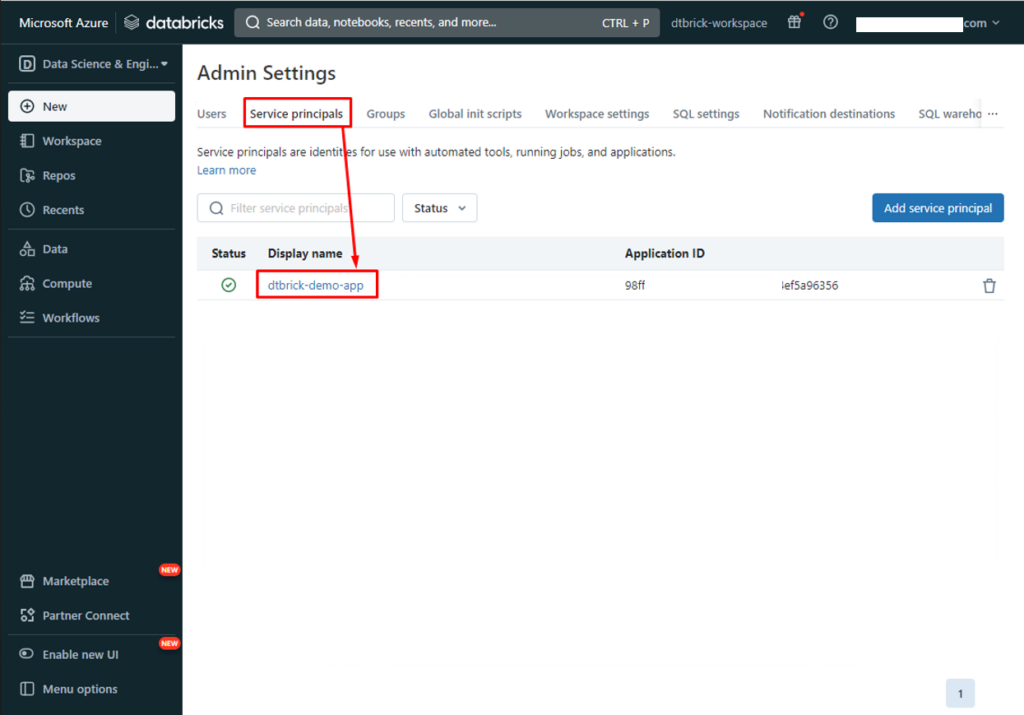Follow the Learn more link

tap(227, 170)
